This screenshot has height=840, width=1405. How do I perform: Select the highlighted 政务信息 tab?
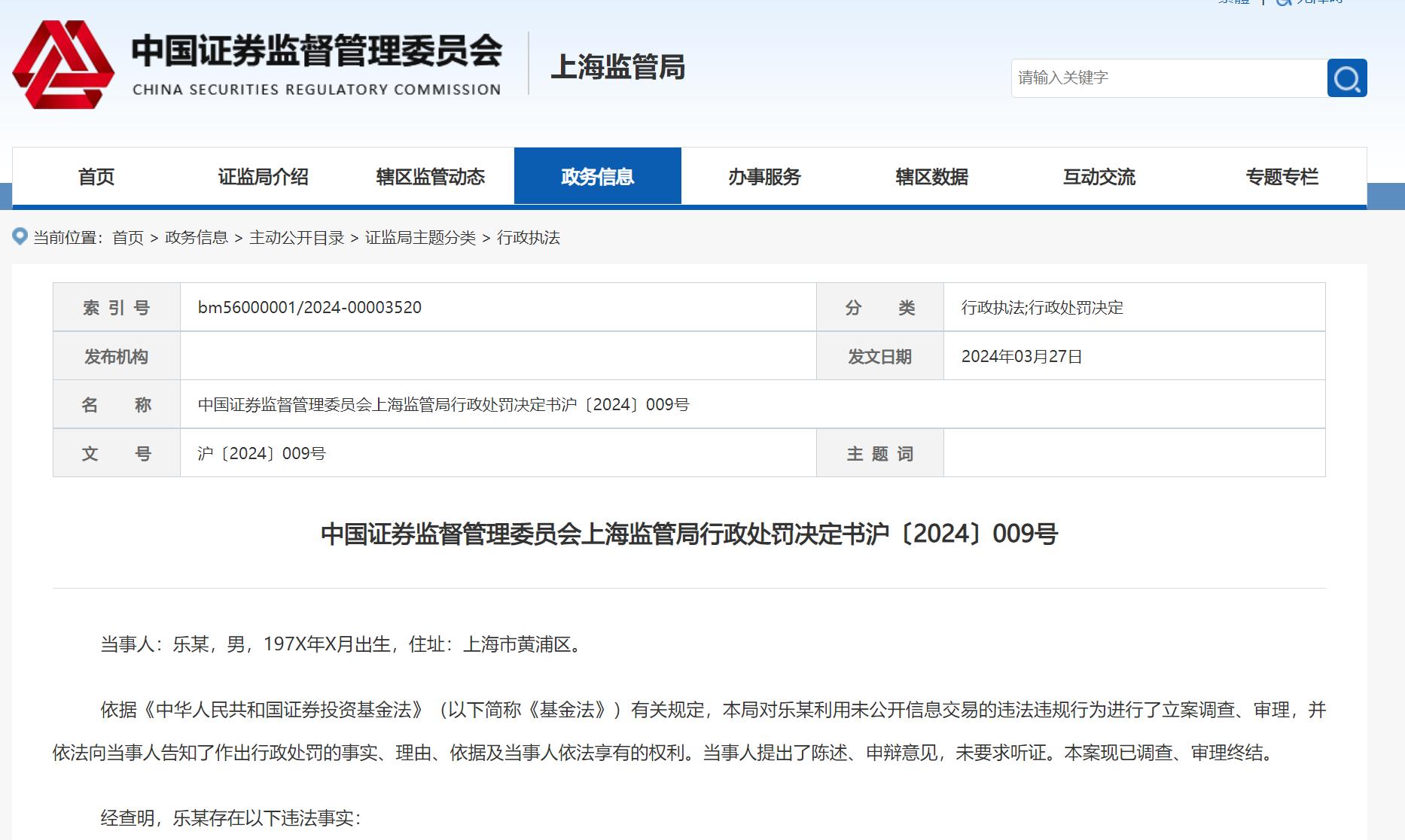coord(597,176)
